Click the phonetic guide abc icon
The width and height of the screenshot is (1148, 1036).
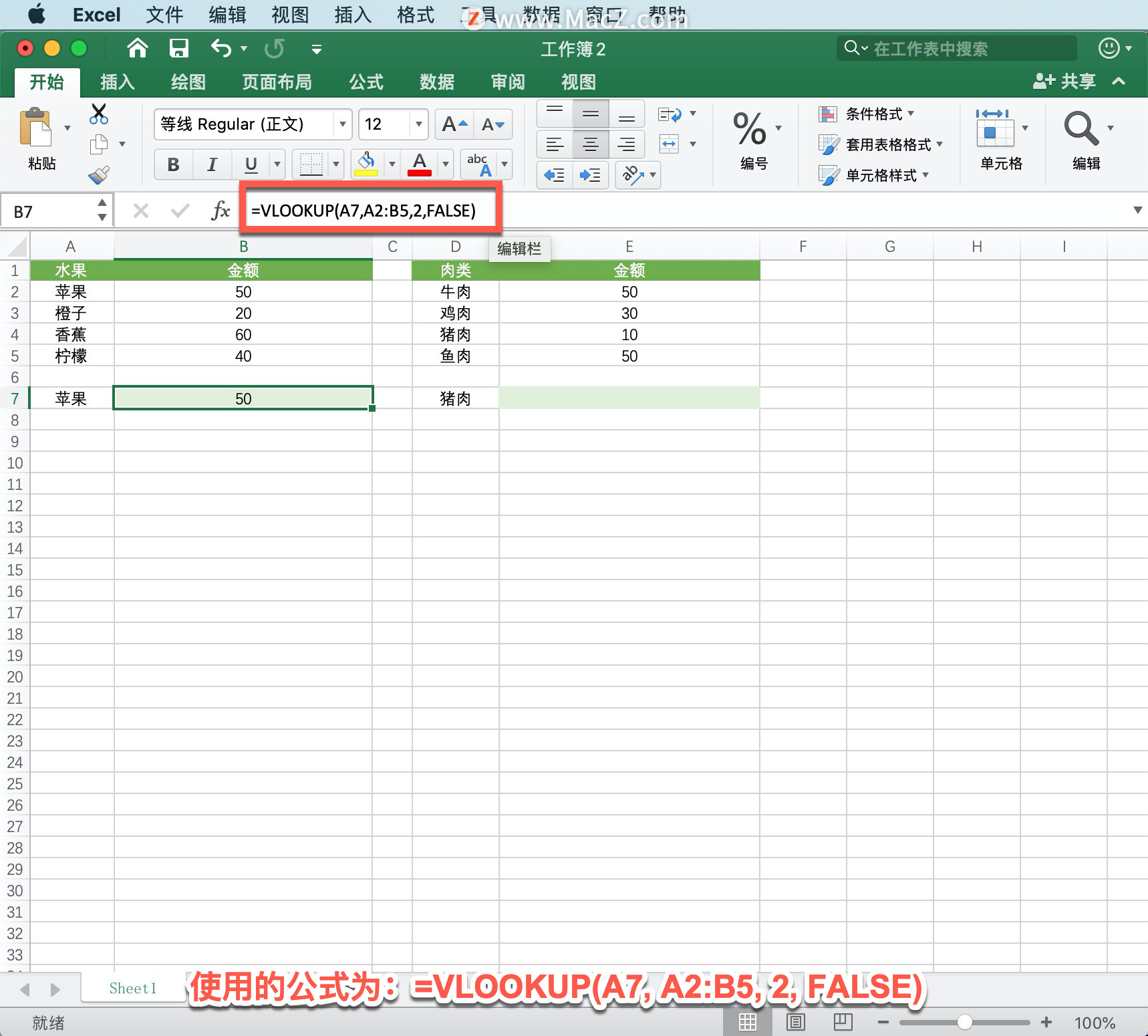pos(479,164)
